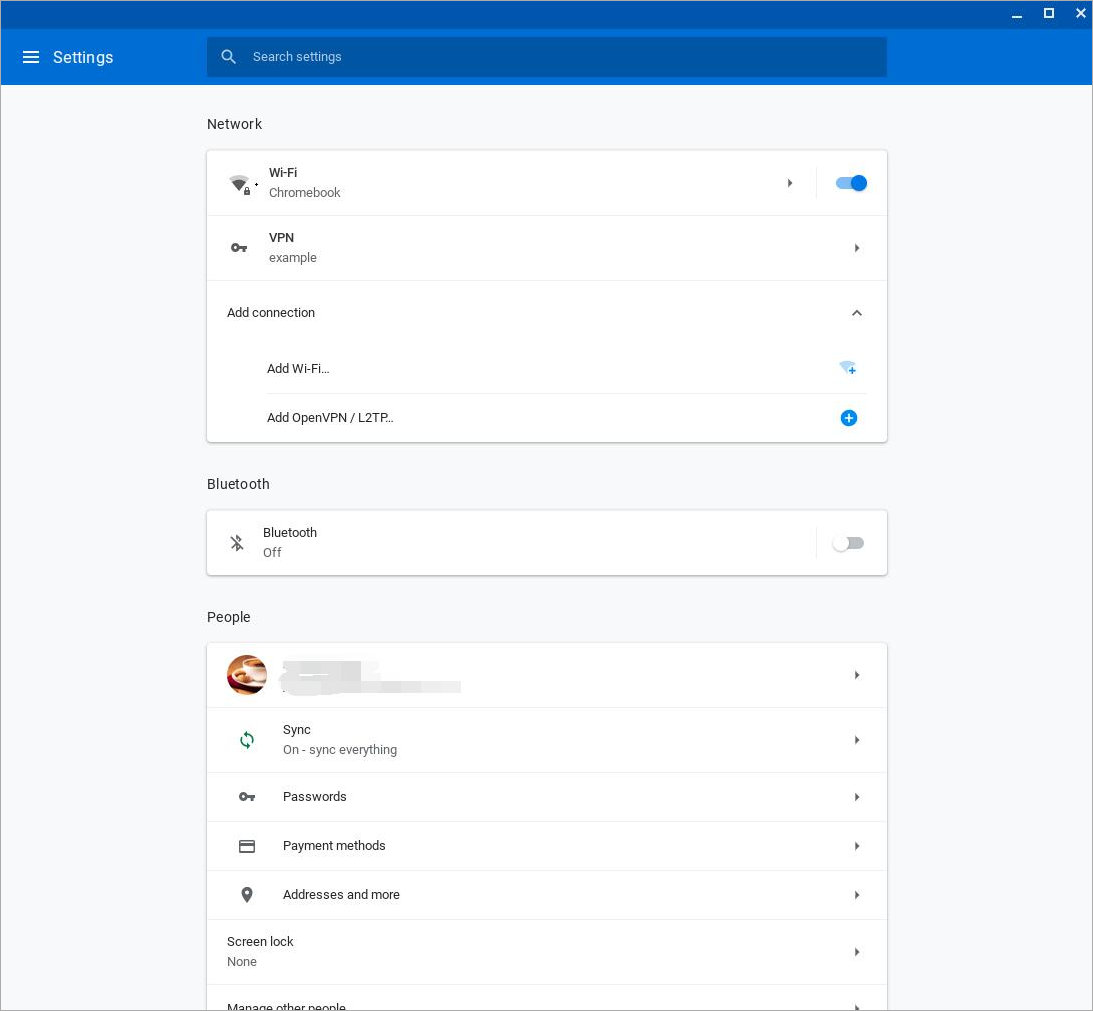Expand the VPN settings arrow

[x=857, y=248]
